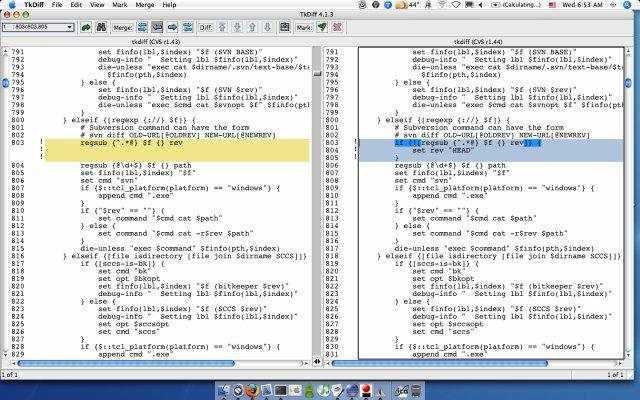Screen dimensions: 640x400
Task: Click left horizontal scrollbar right arrow
Action: click(305, 363)
